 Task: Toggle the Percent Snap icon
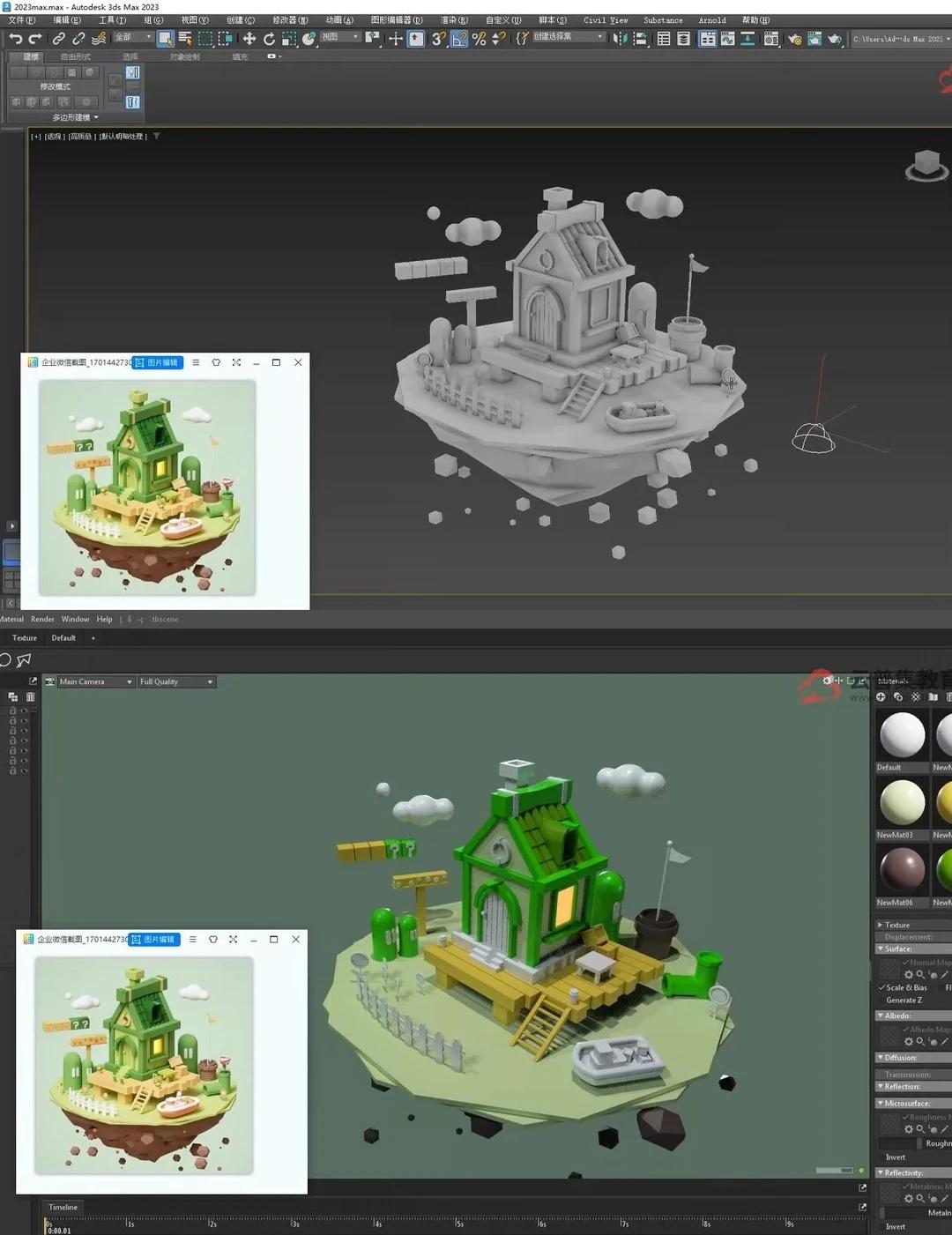[x=479, y=39]
